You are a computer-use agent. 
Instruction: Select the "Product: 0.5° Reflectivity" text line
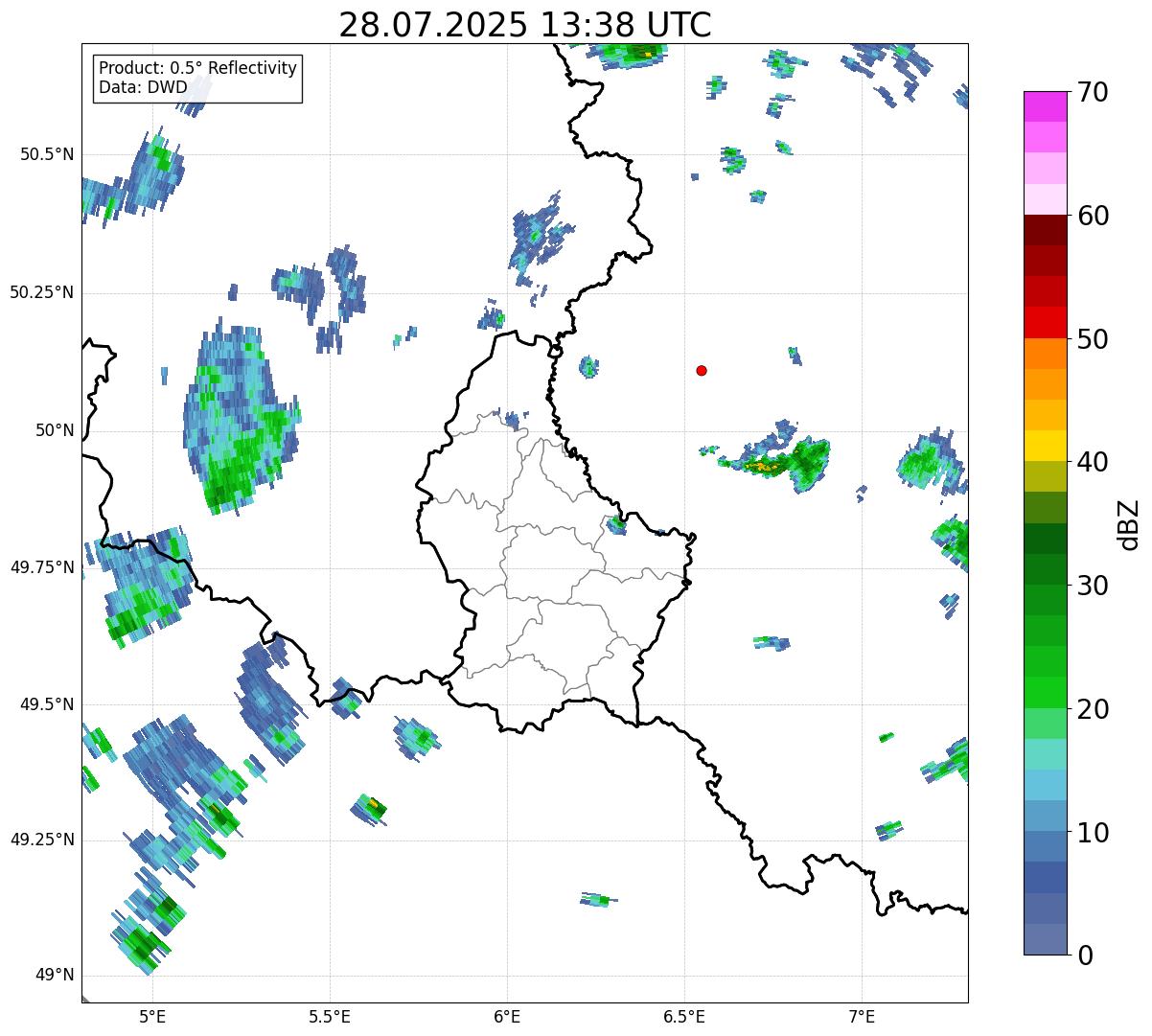click(x=198, y=68)
